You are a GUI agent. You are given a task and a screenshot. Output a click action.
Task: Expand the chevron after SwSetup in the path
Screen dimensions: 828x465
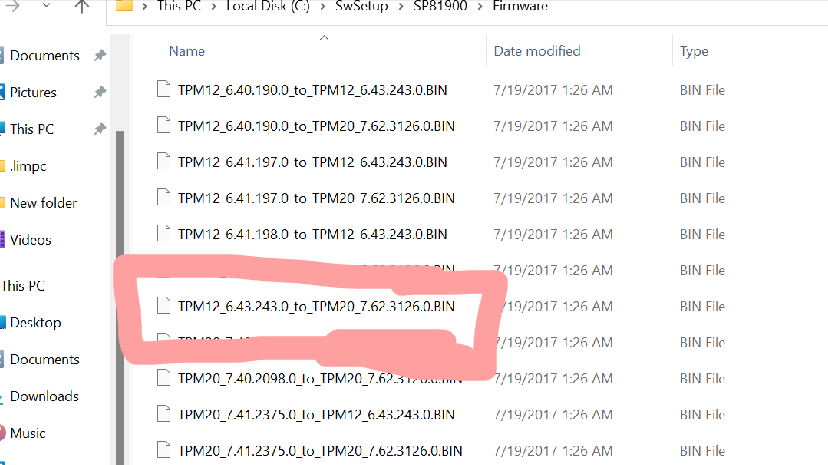(401, 7)
